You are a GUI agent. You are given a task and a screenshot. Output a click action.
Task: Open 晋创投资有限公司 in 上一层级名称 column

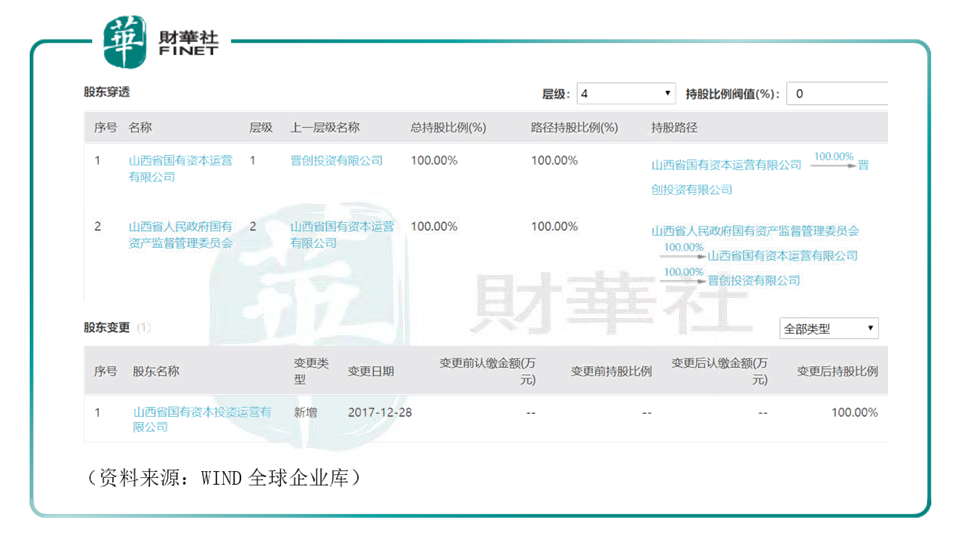pos(336,160)
